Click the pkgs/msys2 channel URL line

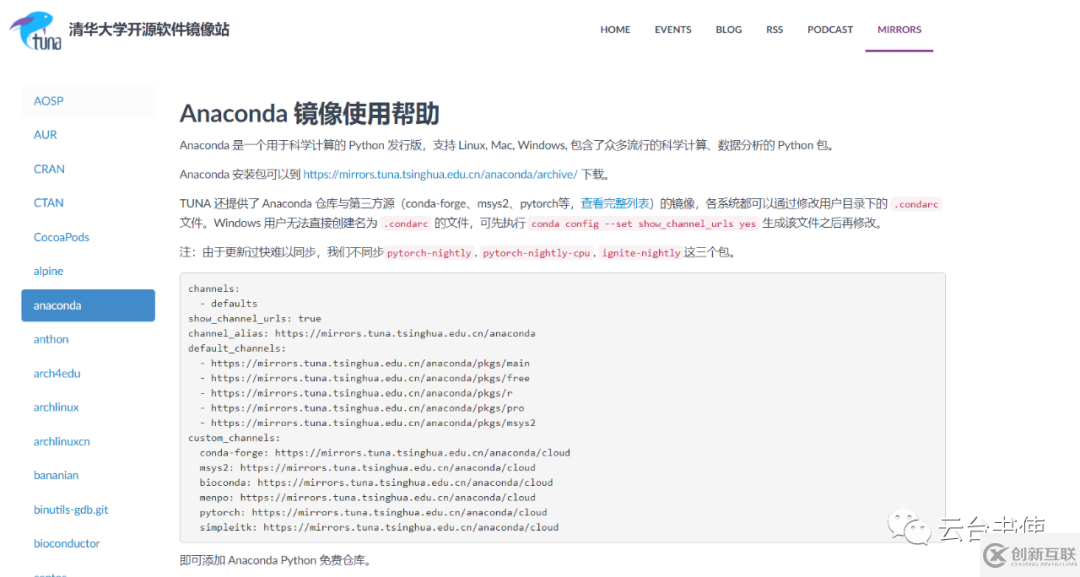pos(368,423)
